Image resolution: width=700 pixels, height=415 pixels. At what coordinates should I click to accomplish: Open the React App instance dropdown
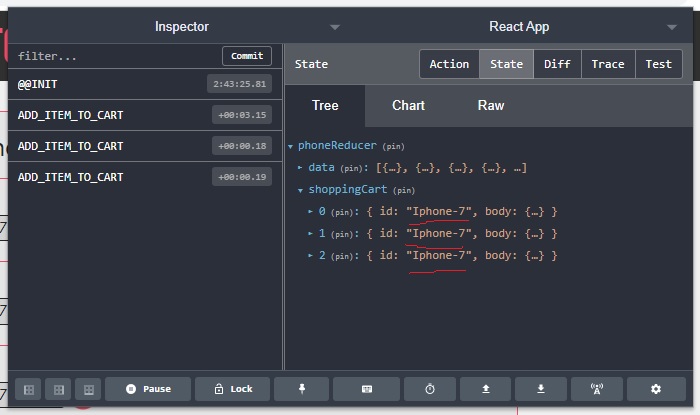pyautogui.click(x=672, y=27)
